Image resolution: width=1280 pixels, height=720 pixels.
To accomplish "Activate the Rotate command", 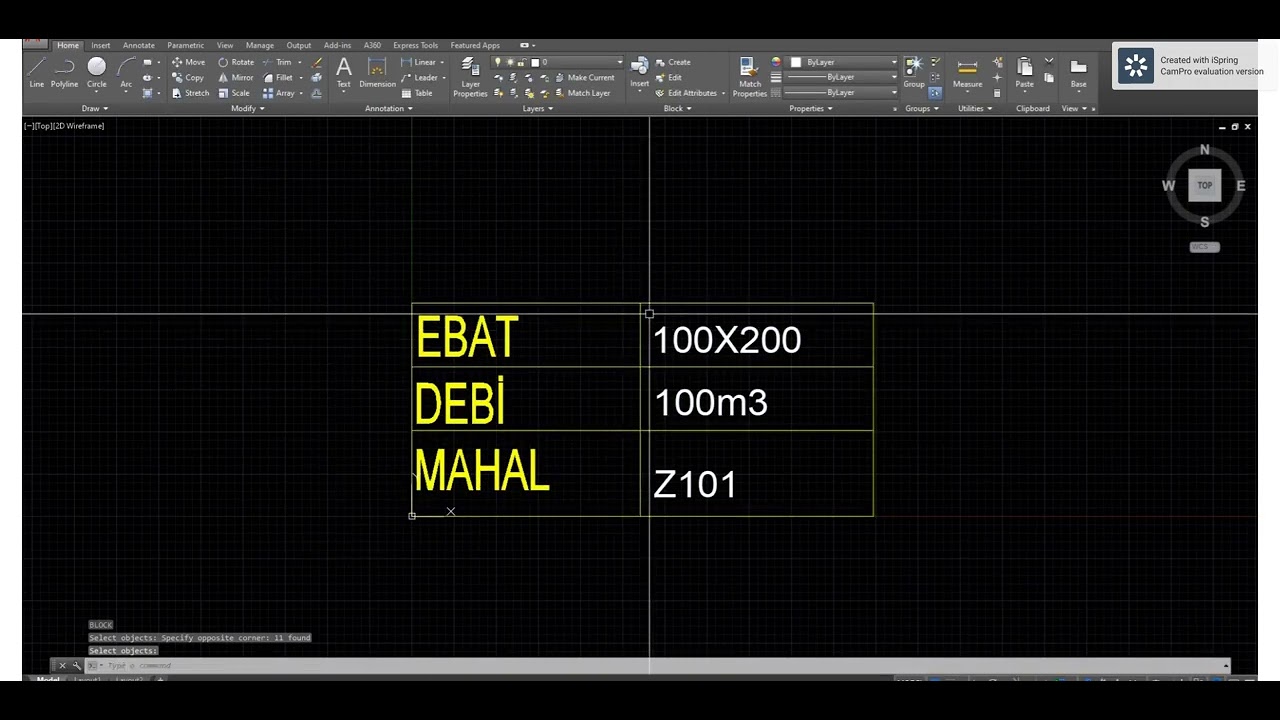I will click(x=236, y=62).
